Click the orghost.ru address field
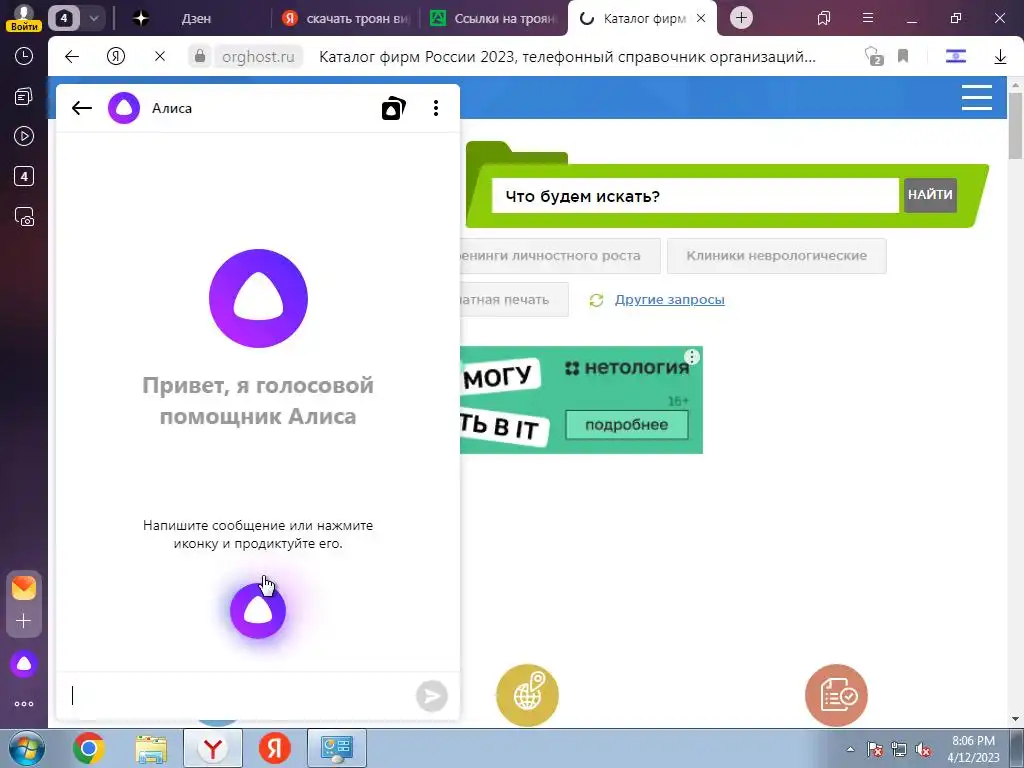Viewport: 1024px width, 768px height. point(258,57)
